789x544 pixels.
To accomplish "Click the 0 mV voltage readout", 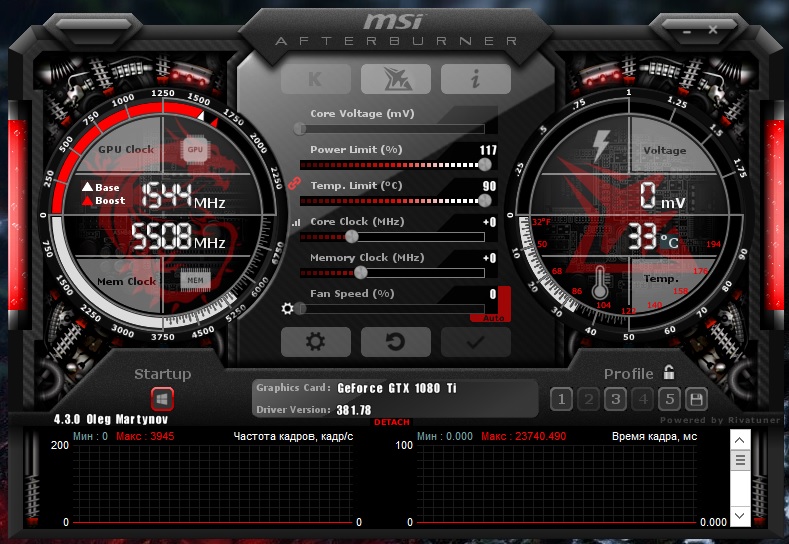I will pyautogui.click(x=662, y=196).
